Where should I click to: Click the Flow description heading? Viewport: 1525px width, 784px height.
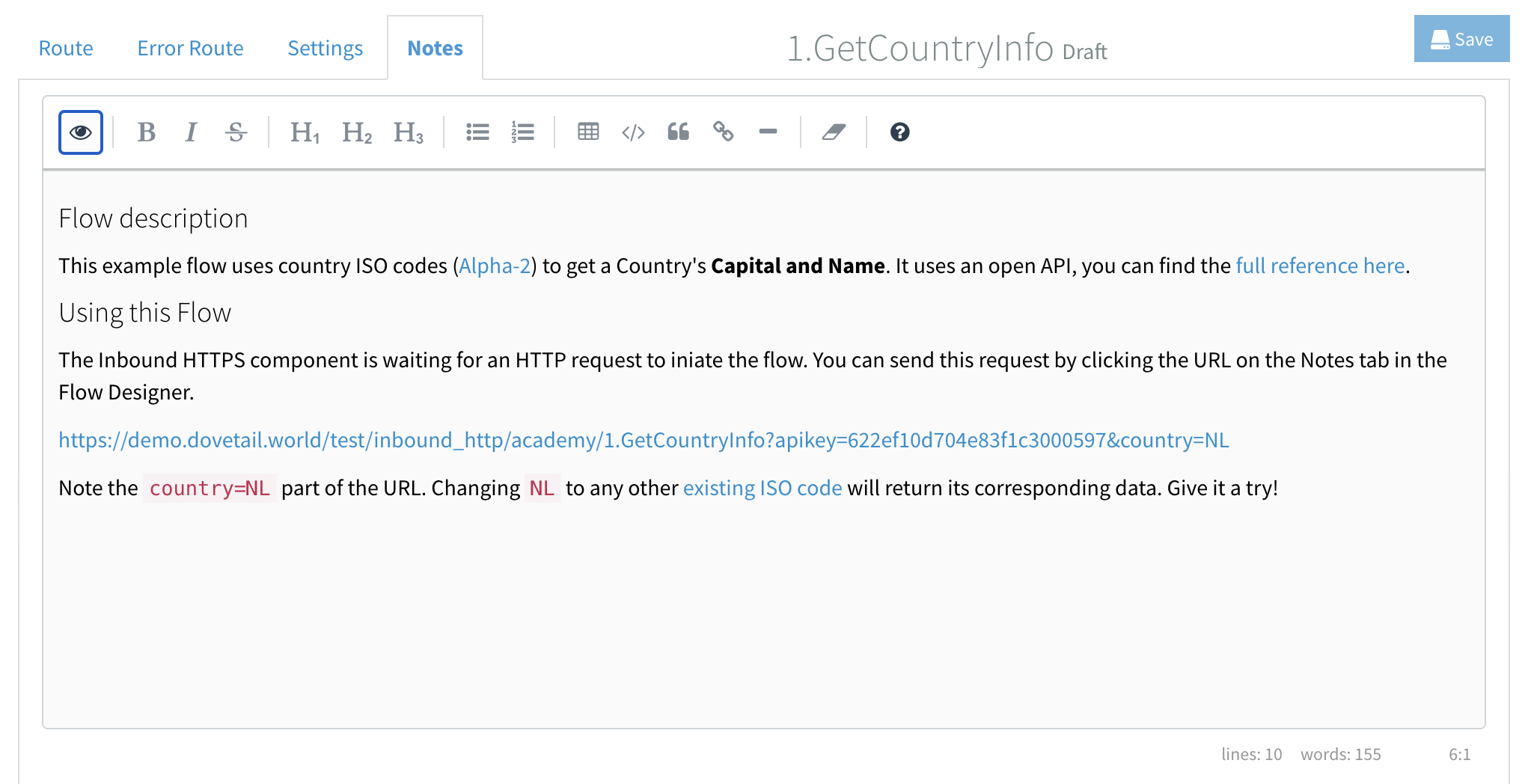click(153, 218)
